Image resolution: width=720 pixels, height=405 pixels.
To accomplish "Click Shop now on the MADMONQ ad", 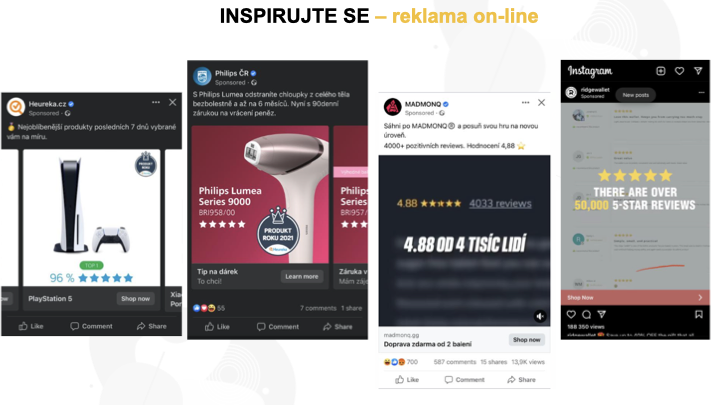I will coord(527,340).
